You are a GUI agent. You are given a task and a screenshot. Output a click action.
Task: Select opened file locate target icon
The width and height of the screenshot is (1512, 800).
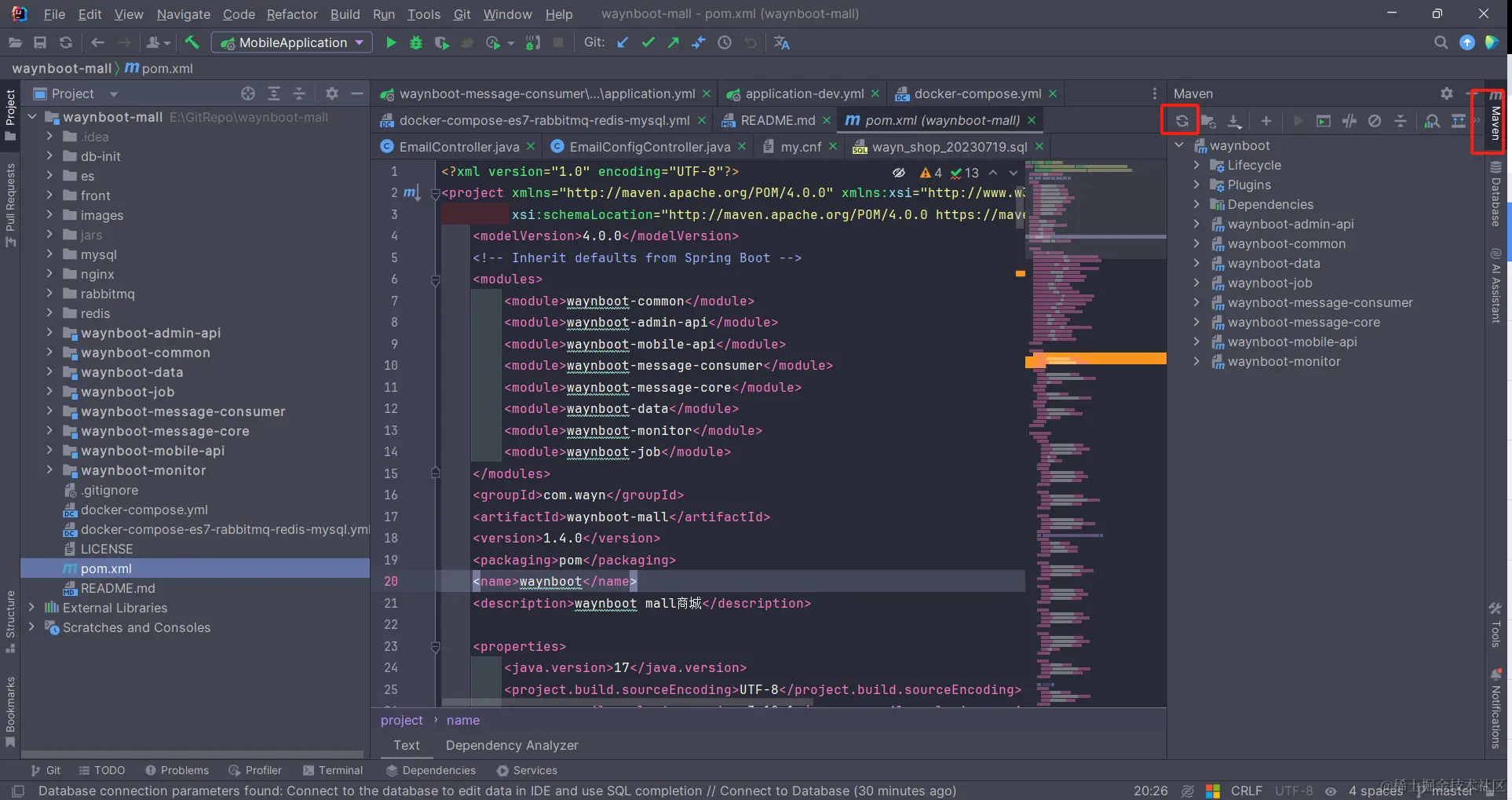pyautogui.click(x=248, y=93)
